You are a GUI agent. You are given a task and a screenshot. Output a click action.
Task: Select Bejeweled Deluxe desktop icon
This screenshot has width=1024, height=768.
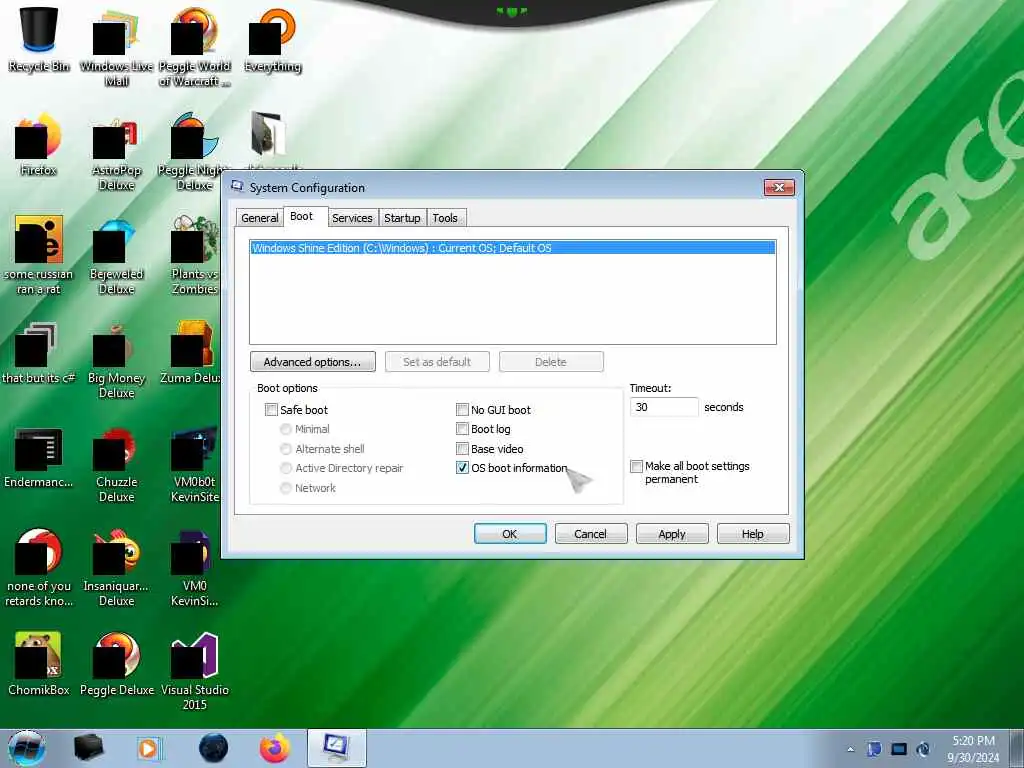116,255
